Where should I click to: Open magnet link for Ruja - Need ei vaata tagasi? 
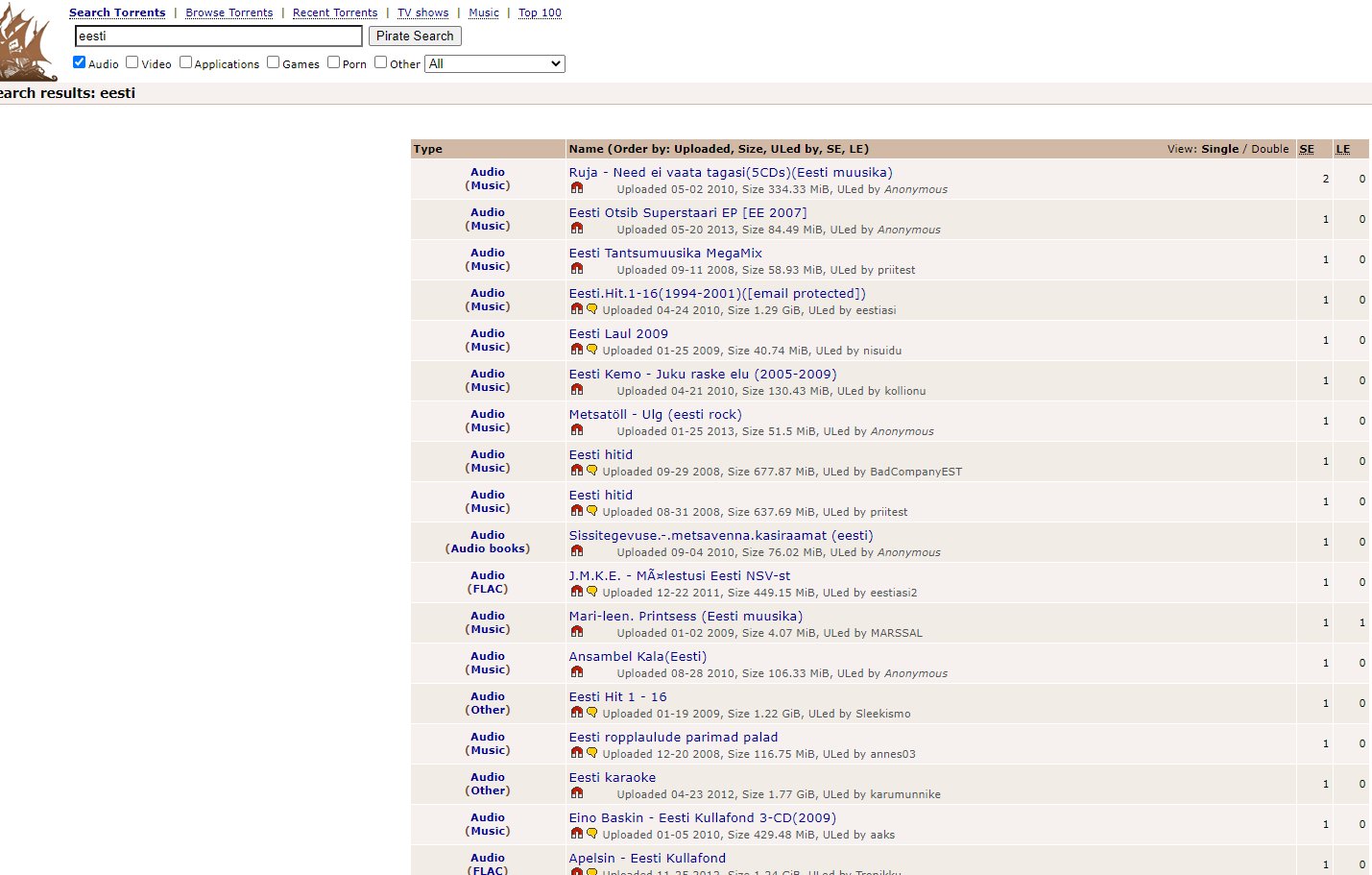point(577,188)
